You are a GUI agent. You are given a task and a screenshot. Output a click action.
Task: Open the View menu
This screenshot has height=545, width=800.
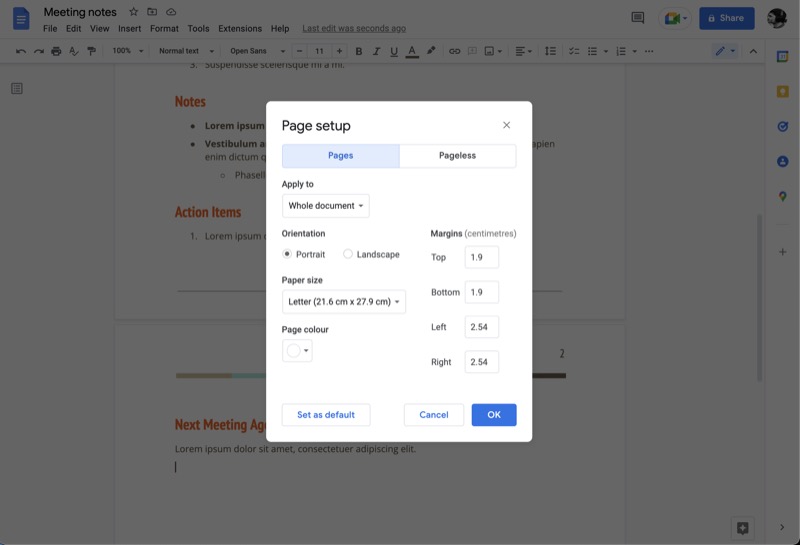99,29
